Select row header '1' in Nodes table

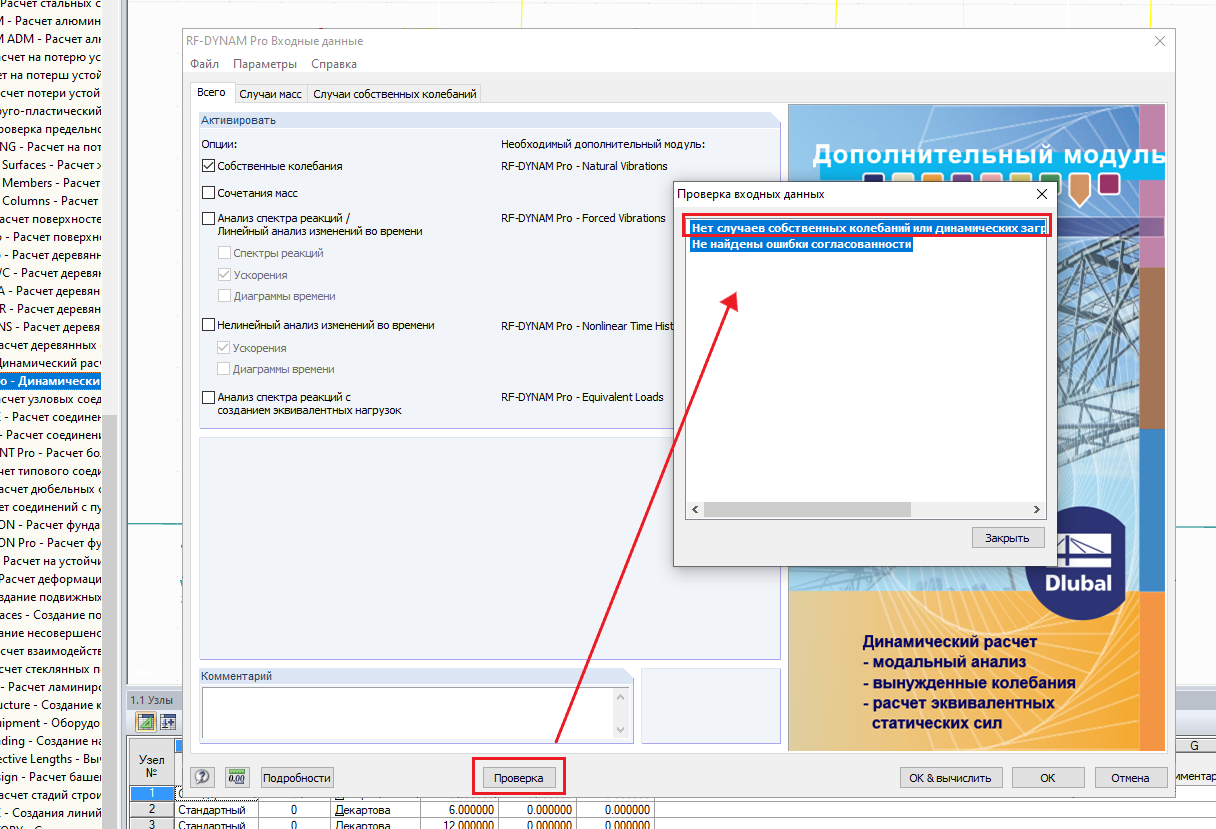[x=152, y=794]
